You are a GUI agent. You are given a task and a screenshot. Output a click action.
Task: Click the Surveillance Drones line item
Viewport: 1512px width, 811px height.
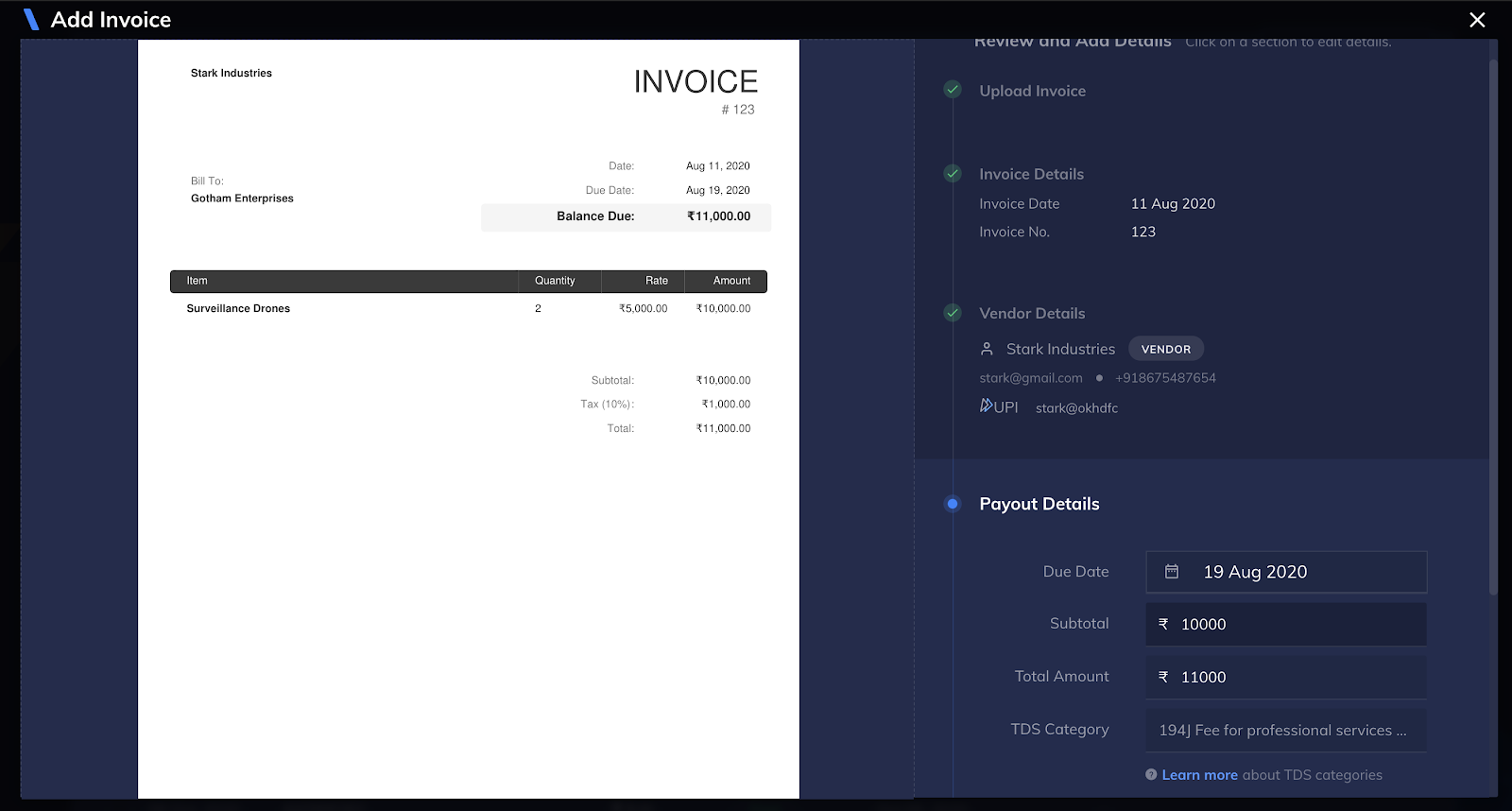(x=238, y=308)
